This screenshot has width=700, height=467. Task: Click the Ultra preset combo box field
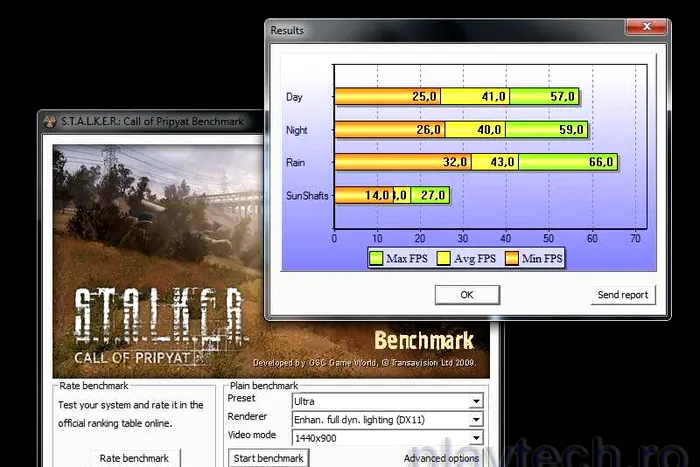tap(387, 401)
